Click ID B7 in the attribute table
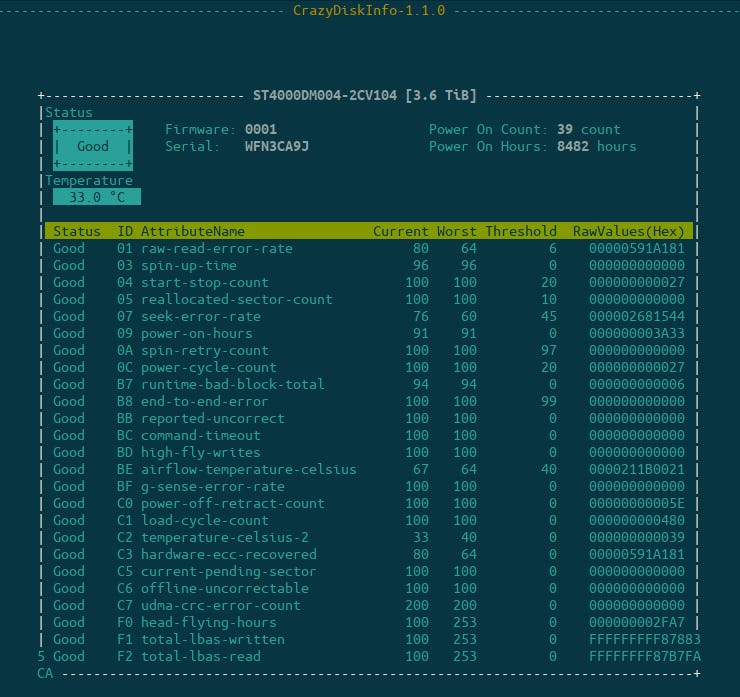Screen dimensions: 740x697 click(x=125, y=384)
